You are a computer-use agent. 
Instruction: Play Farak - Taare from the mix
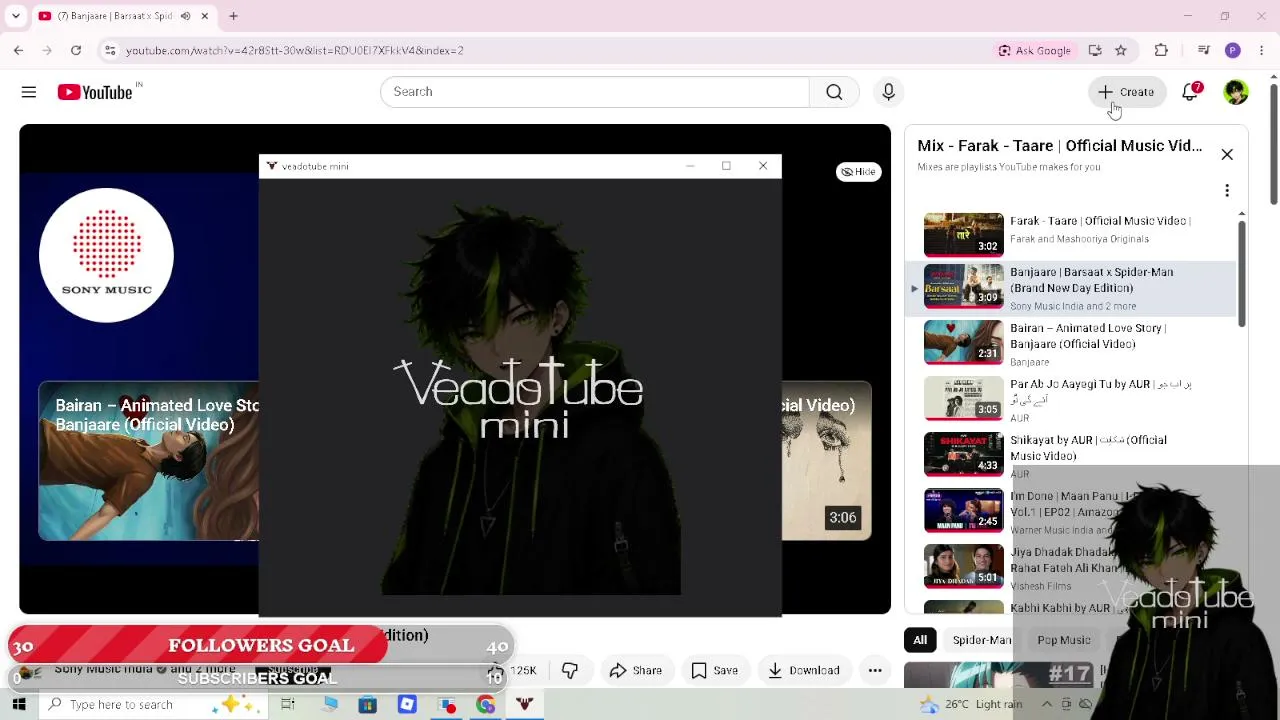coord(1070,233)
